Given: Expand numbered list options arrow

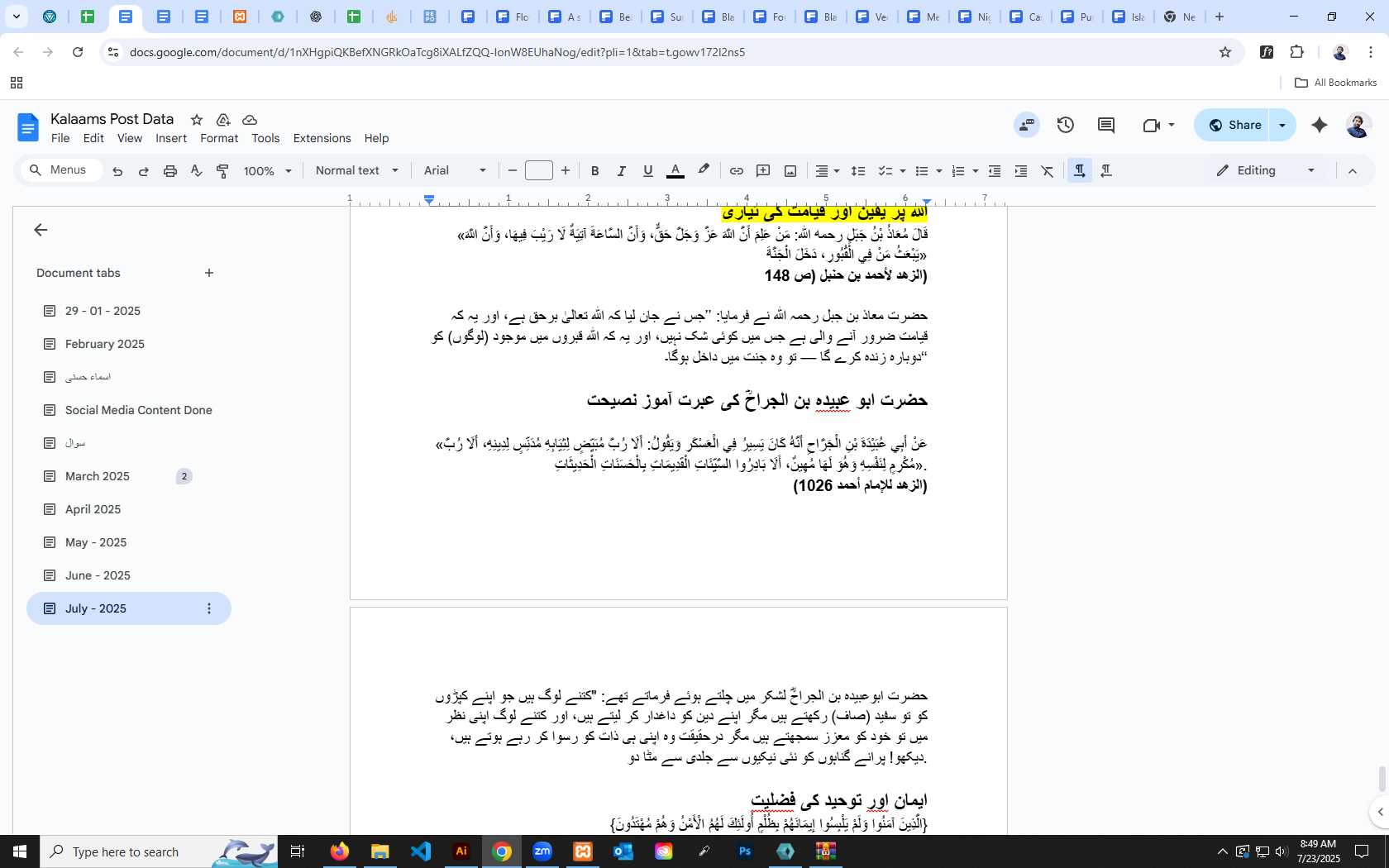Looking at the screenshot, I should pyautogui.click(x=976, y=171).
